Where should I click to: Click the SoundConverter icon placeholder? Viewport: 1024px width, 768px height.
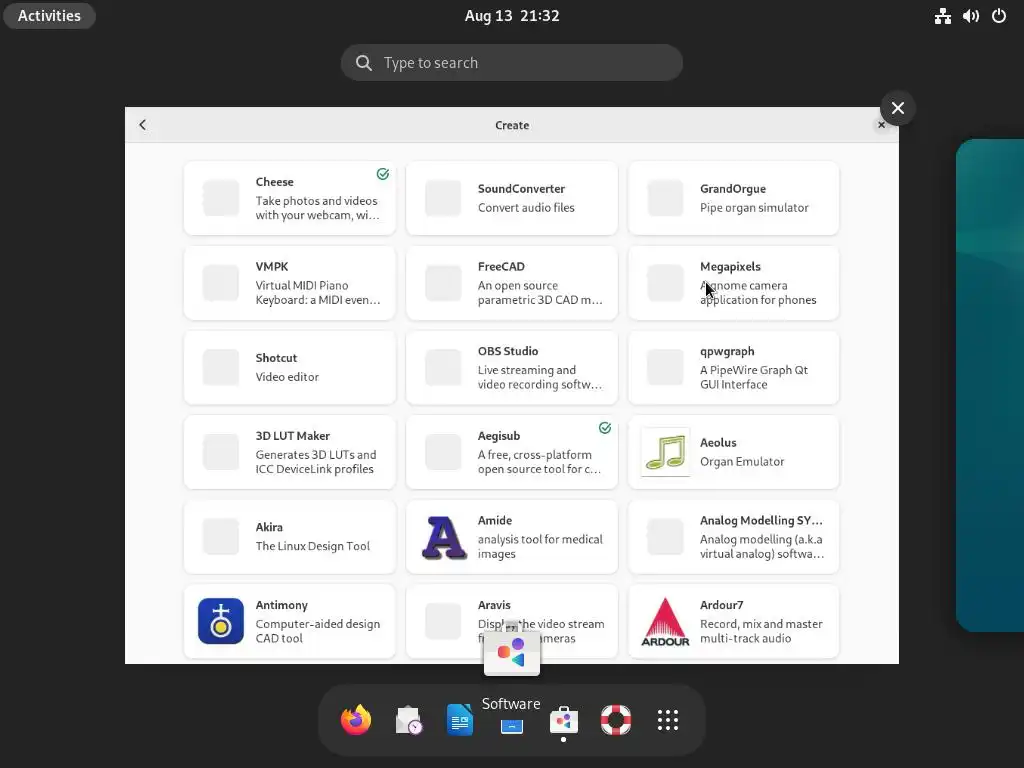click(443, 198)
